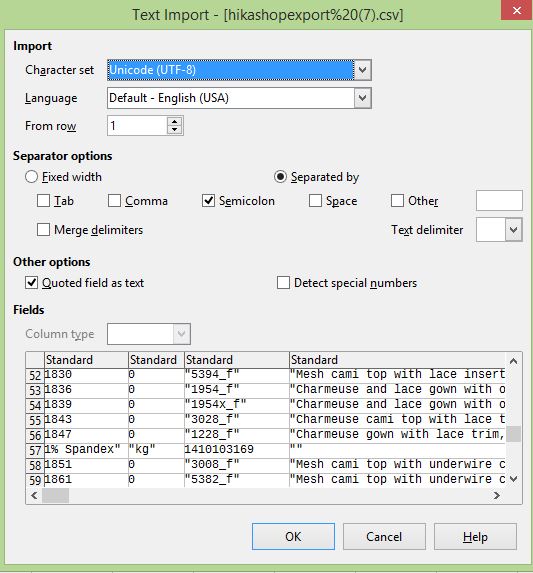Viewport: 533px width, 573px height.
Task: Select the second Standard column header
Action: 156,360
